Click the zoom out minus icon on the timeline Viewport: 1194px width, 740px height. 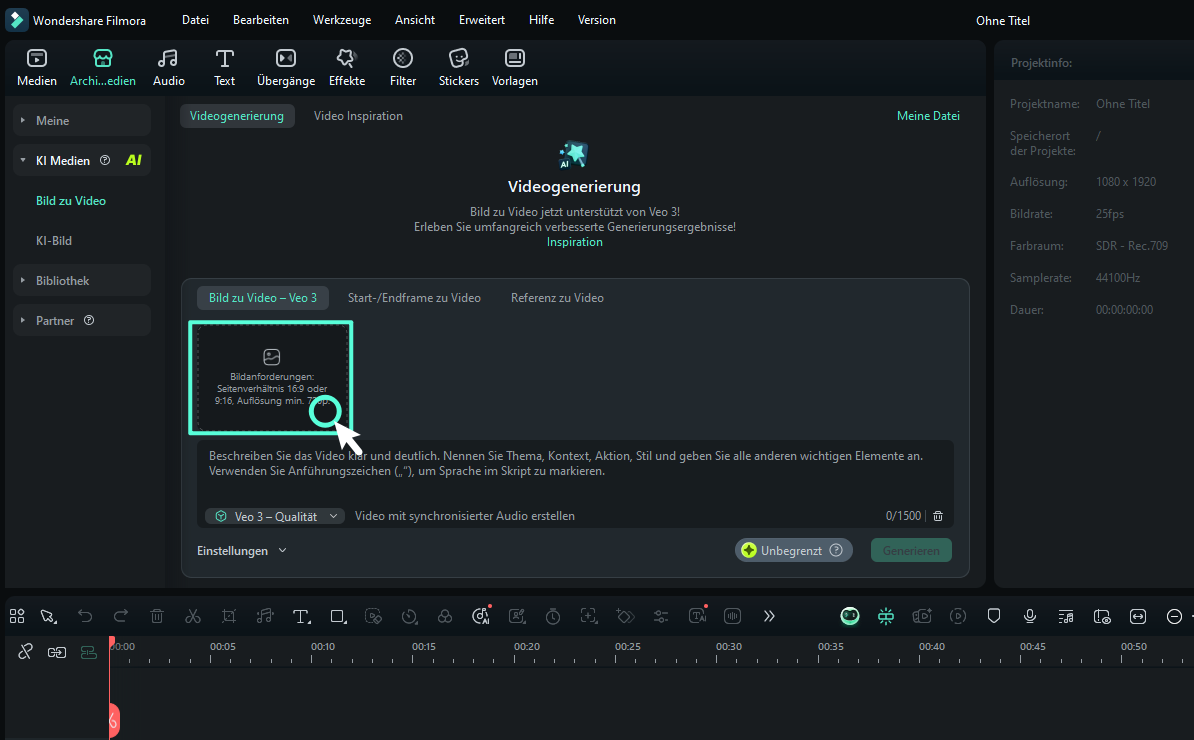click(x=1174, y=616)
